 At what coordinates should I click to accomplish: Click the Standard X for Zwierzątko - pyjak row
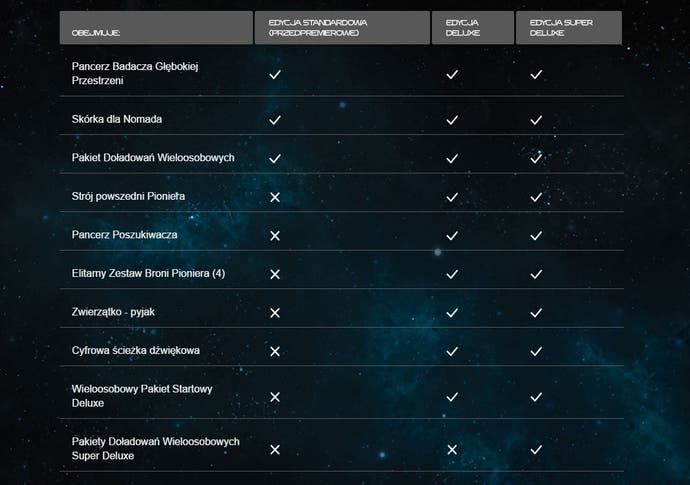click(x=275, y=313)
